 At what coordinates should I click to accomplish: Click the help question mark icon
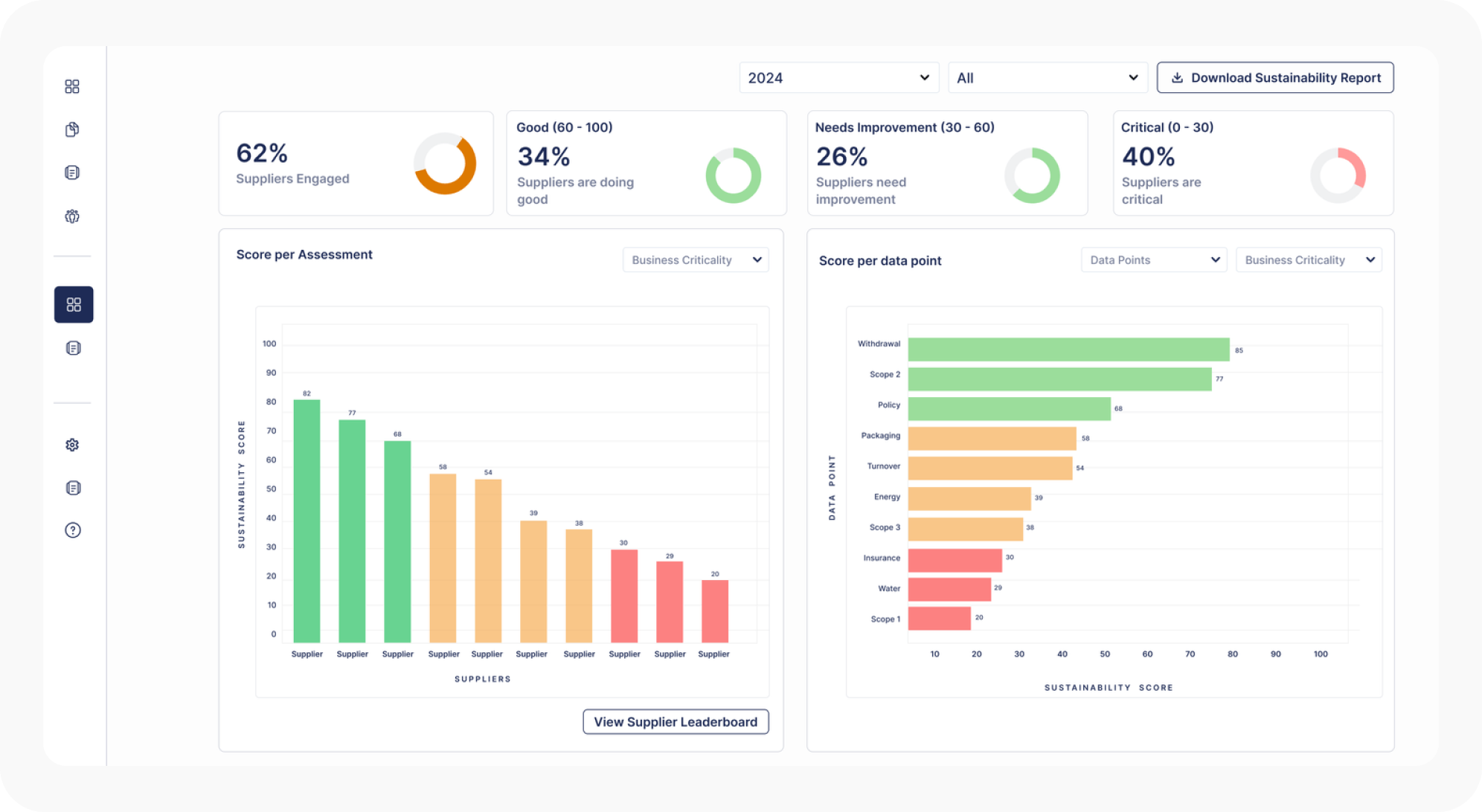tap(72, 530)
